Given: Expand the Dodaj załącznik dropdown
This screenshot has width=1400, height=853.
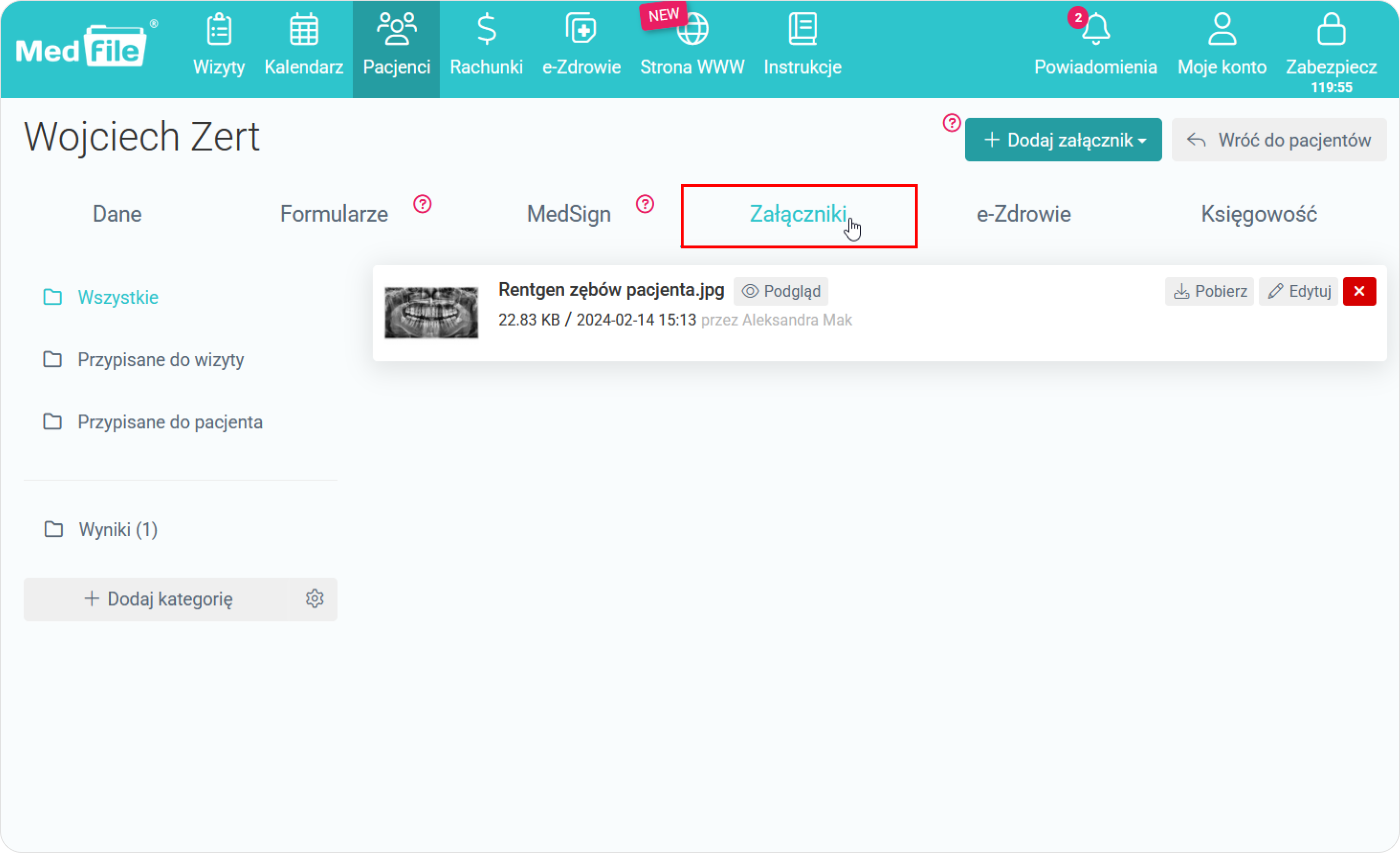Looking at the screenshot, I should (x=1063, y=140).
